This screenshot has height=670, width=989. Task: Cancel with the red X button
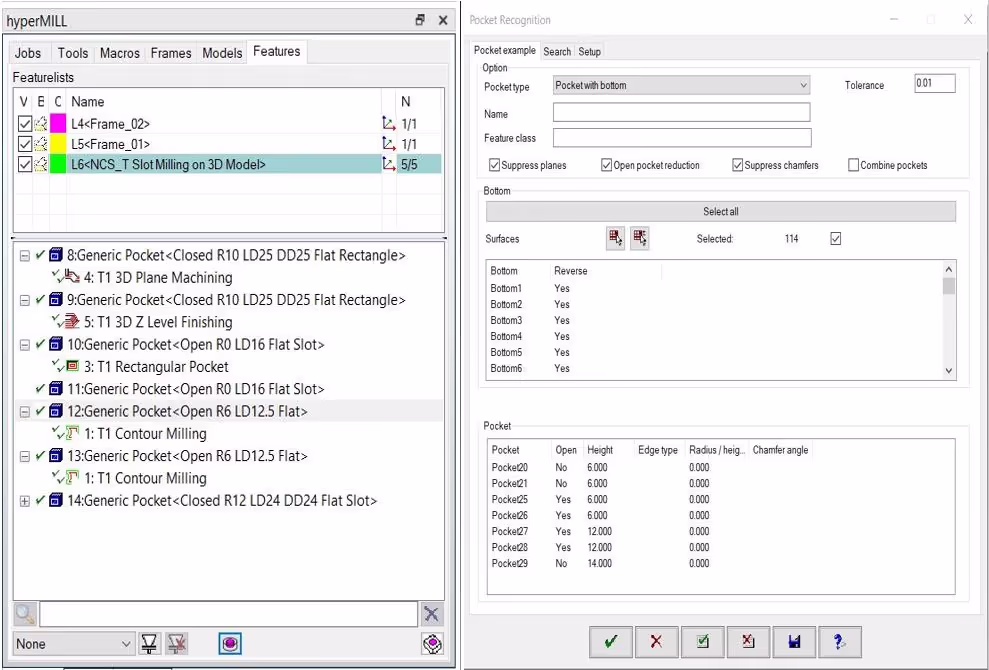tap(656, 642)
